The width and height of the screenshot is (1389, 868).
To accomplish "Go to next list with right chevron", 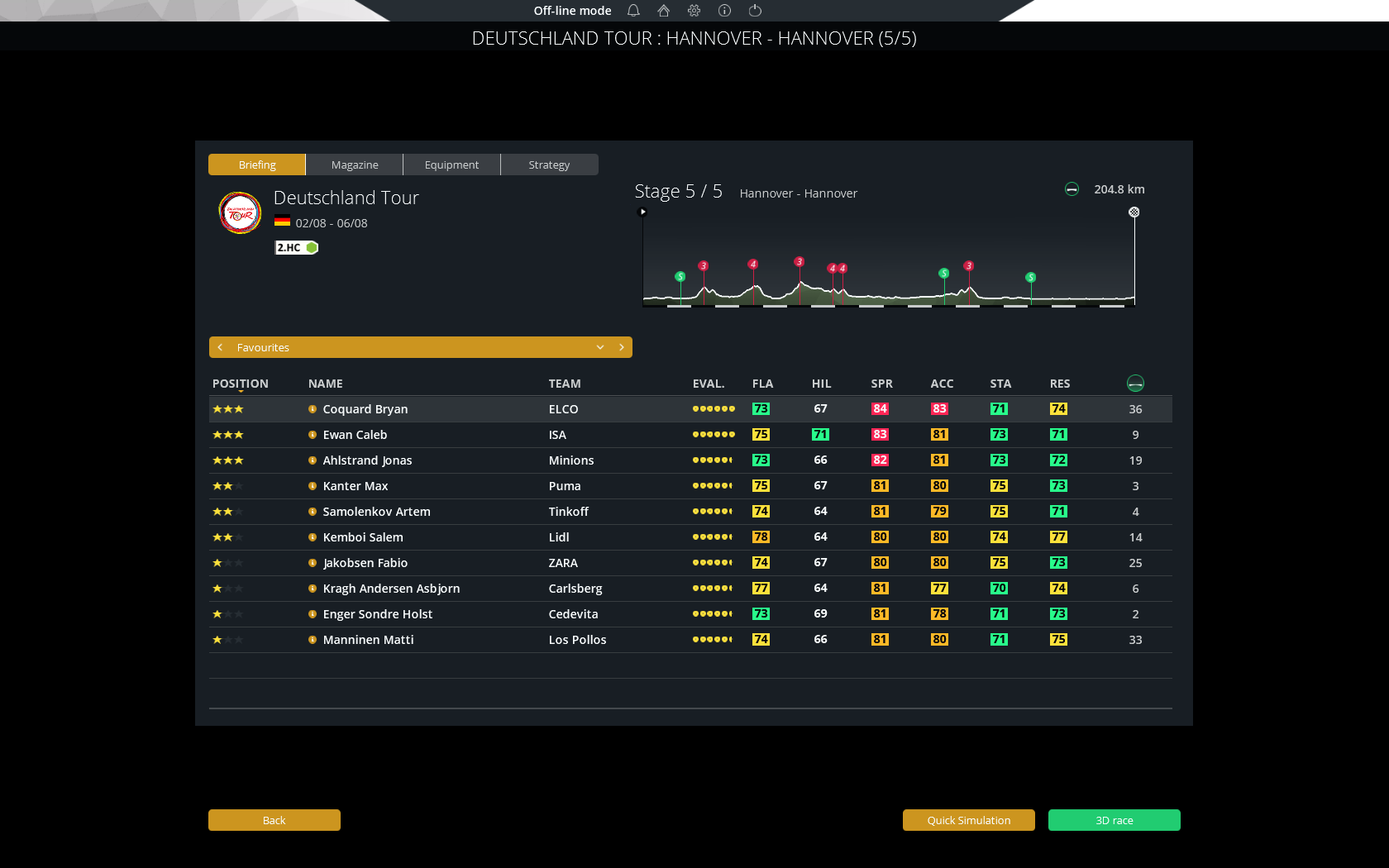I will (x=622, y=347).
